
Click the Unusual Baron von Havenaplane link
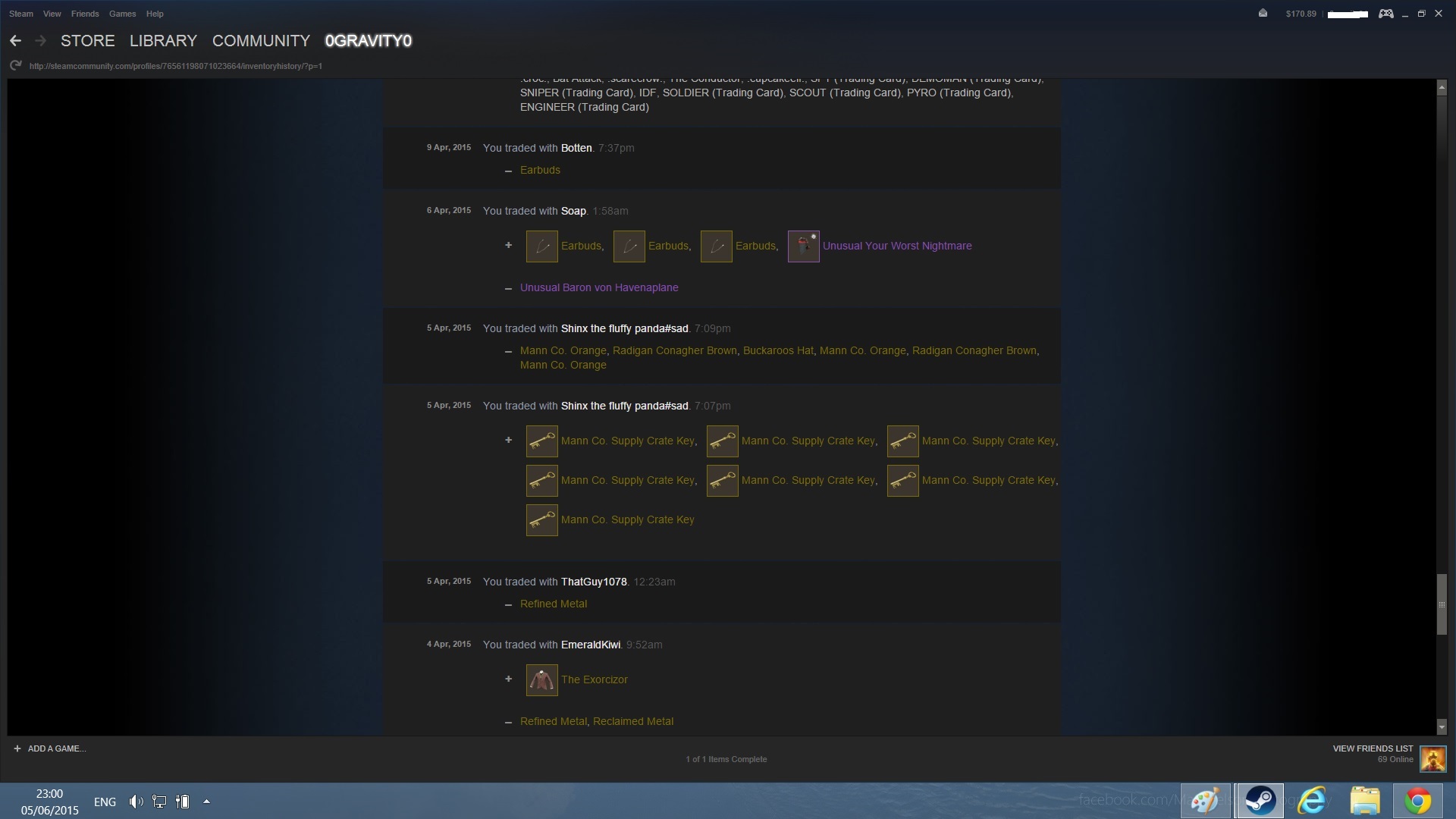[599, 288]
